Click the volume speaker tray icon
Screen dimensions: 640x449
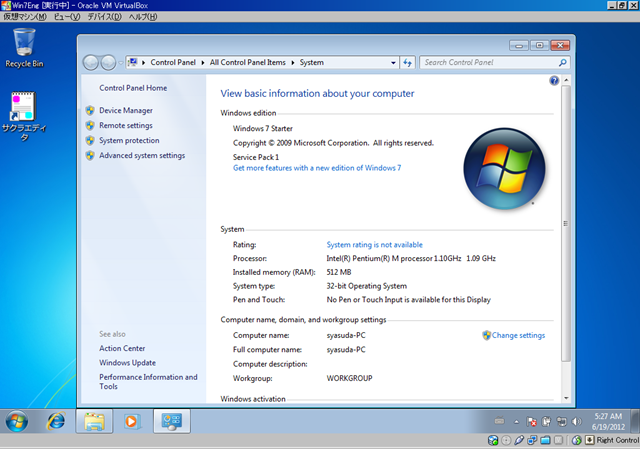click(576, 422)
